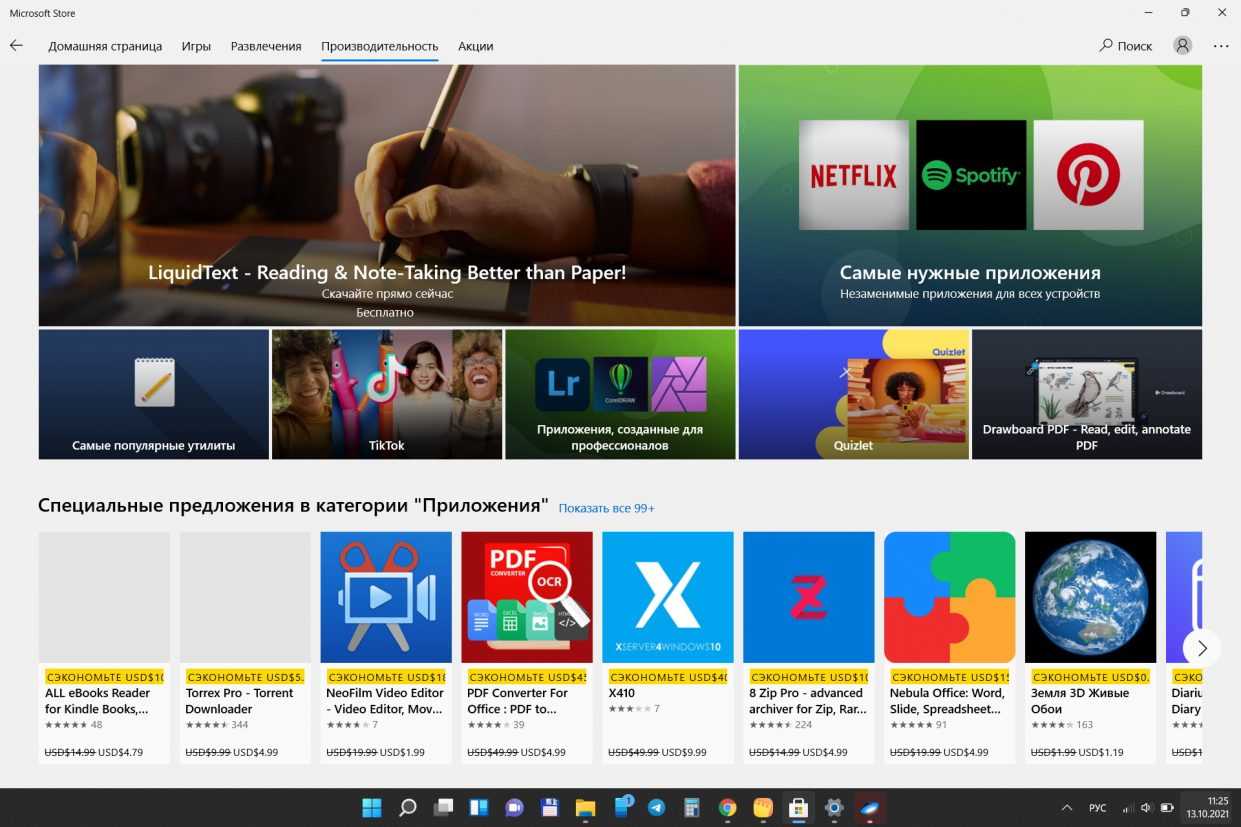1241x827 pixels.
Task: Switch to the Игры tab
Action: coord(196,46)
